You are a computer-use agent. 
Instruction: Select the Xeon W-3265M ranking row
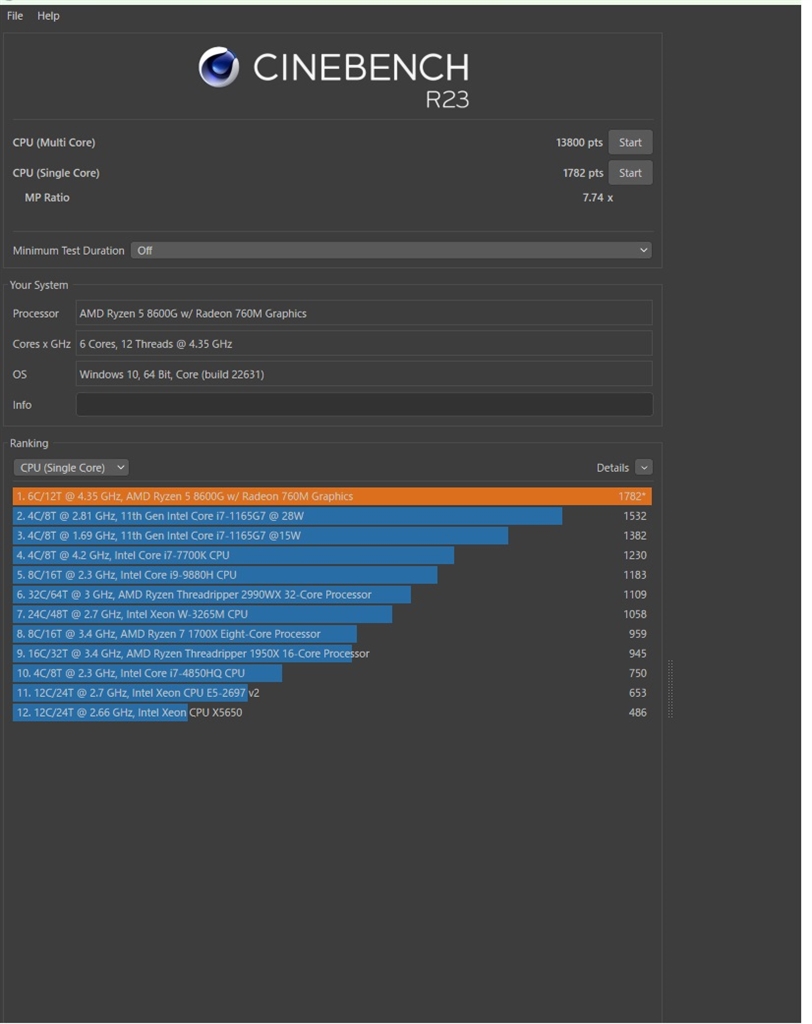(203, 615)
